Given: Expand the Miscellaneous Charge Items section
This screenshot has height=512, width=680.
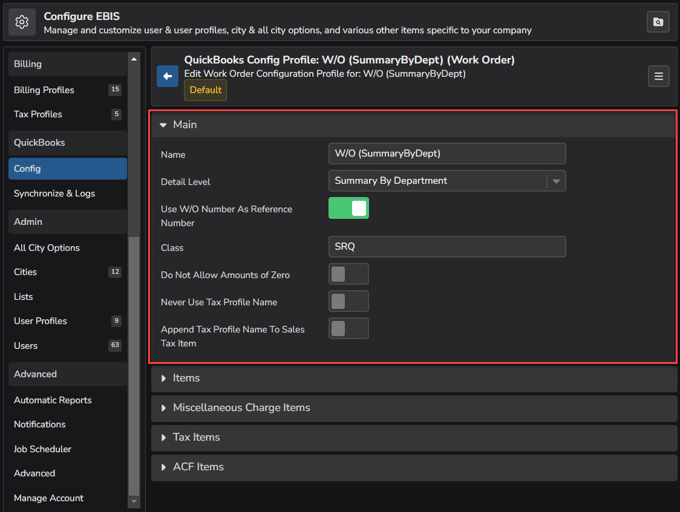Looking at the screenshot, I should (x=240, y=408).
